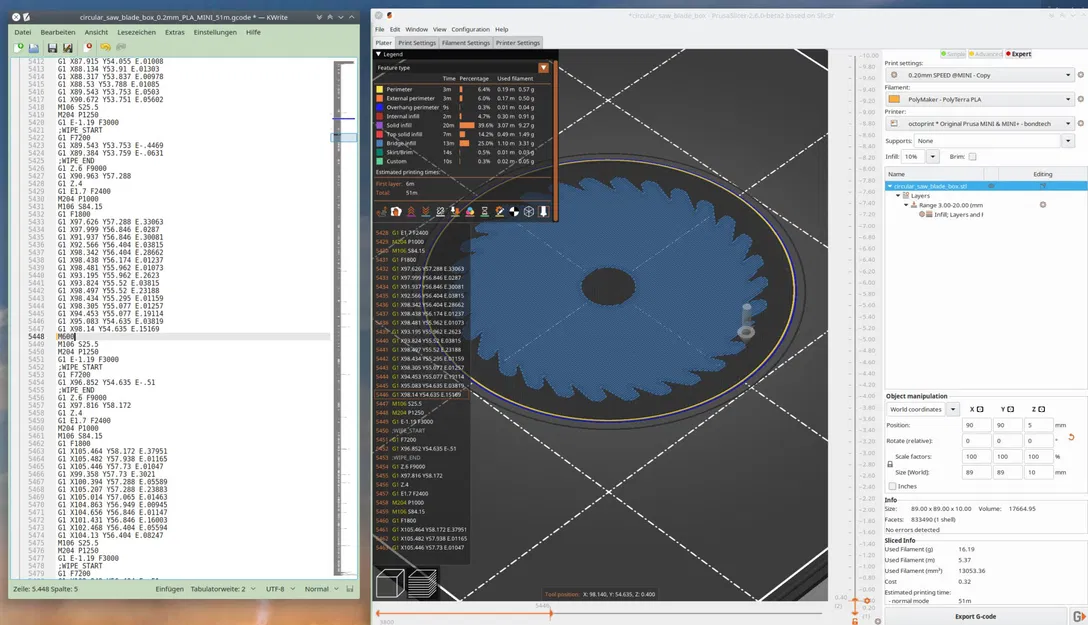Click the layers preview view icon
Screen dimensions: 1088x625
(x=422, y=582)
